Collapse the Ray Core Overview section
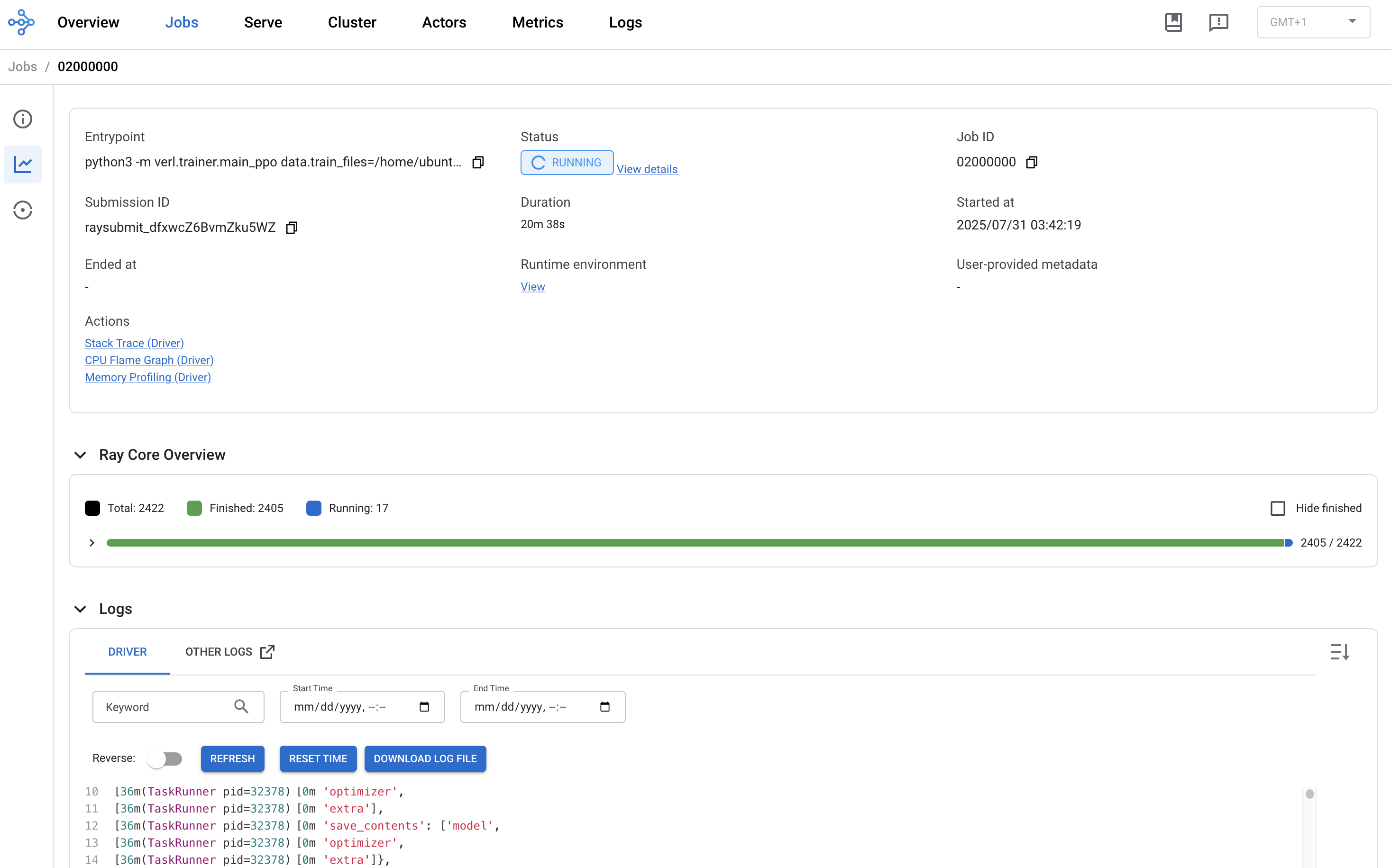Screen dimensions: 1391x868 point(81,455)
